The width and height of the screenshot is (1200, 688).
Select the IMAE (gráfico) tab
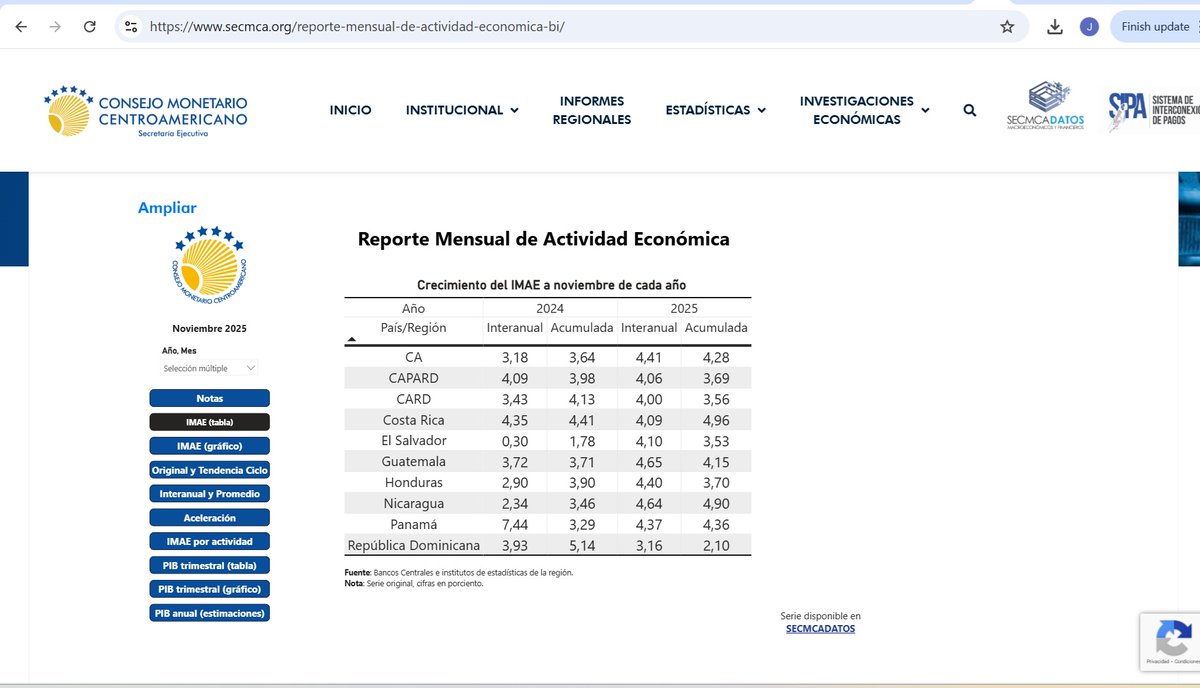tap(210, 446)
